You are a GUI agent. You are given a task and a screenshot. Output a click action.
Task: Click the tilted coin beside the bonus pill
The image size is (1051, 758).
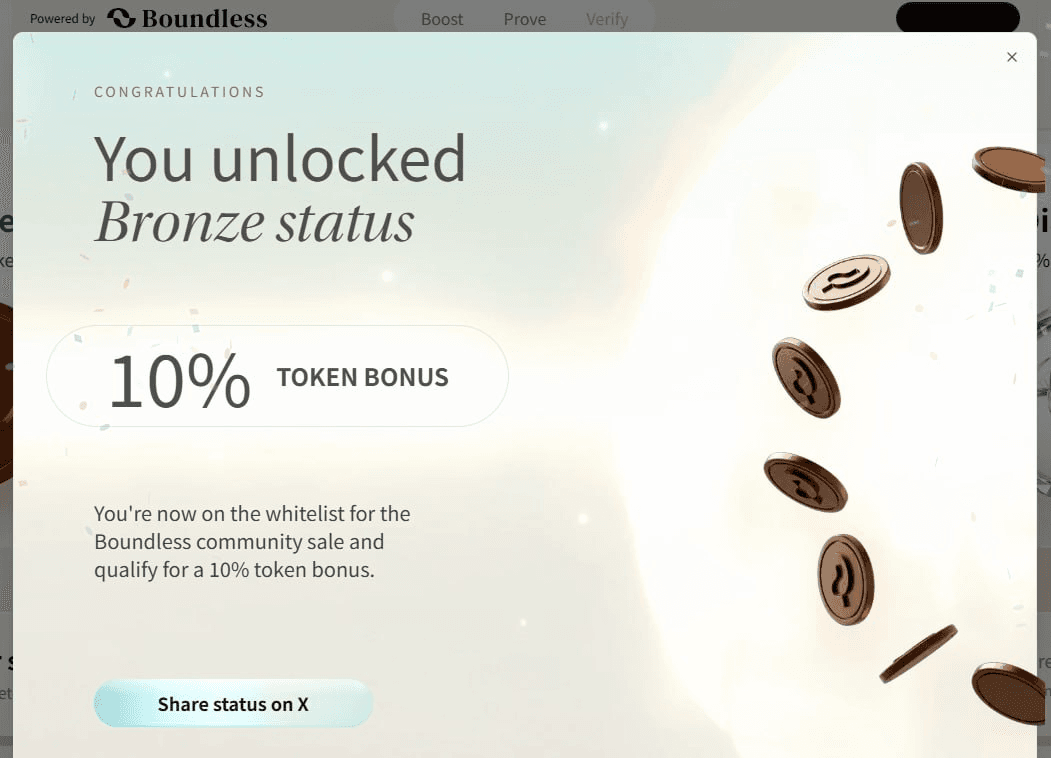806,377
